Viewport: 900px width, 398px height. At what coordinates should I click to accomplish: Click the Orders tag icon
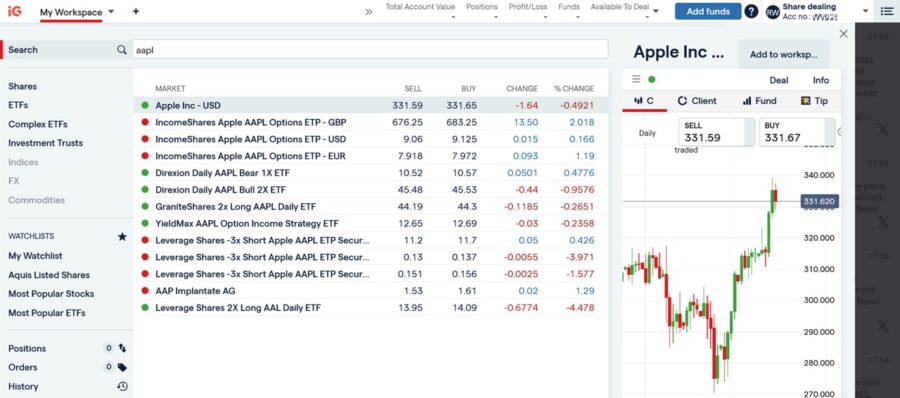point(122,367)
